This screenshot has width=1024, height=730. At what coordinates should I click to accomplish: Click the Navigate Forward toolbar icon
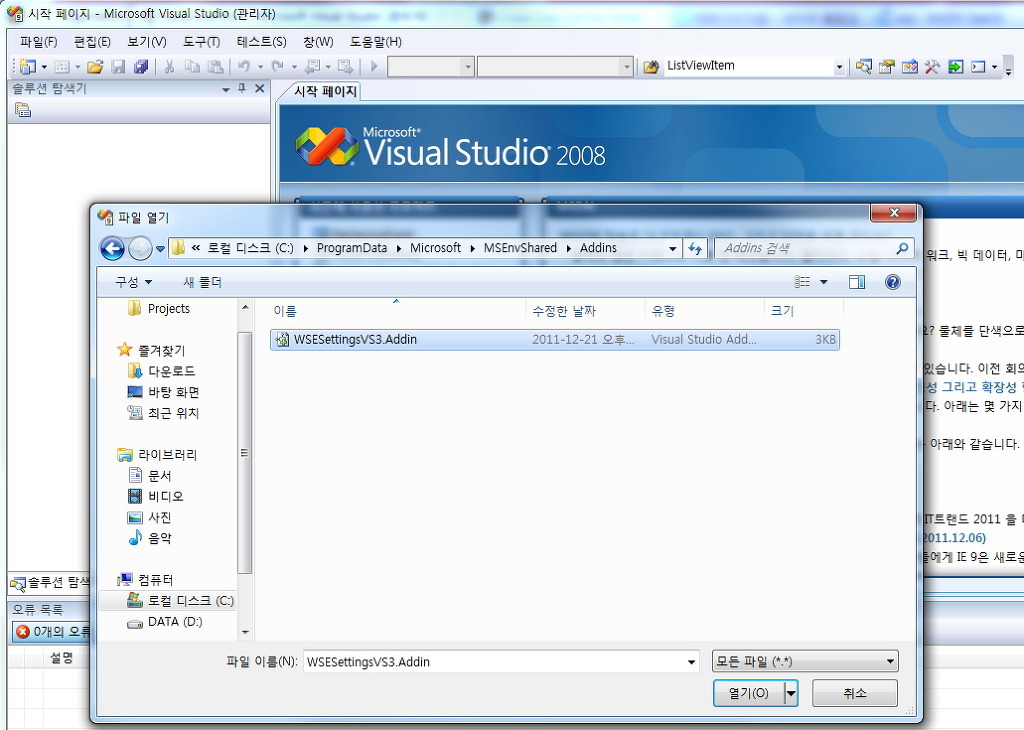click(345, 66)
